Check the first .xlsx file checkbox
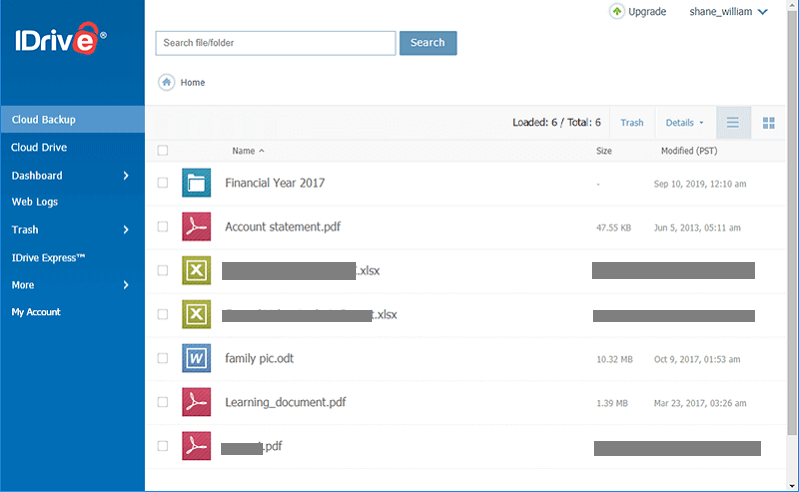799x492 pixels. pos(163,270)
